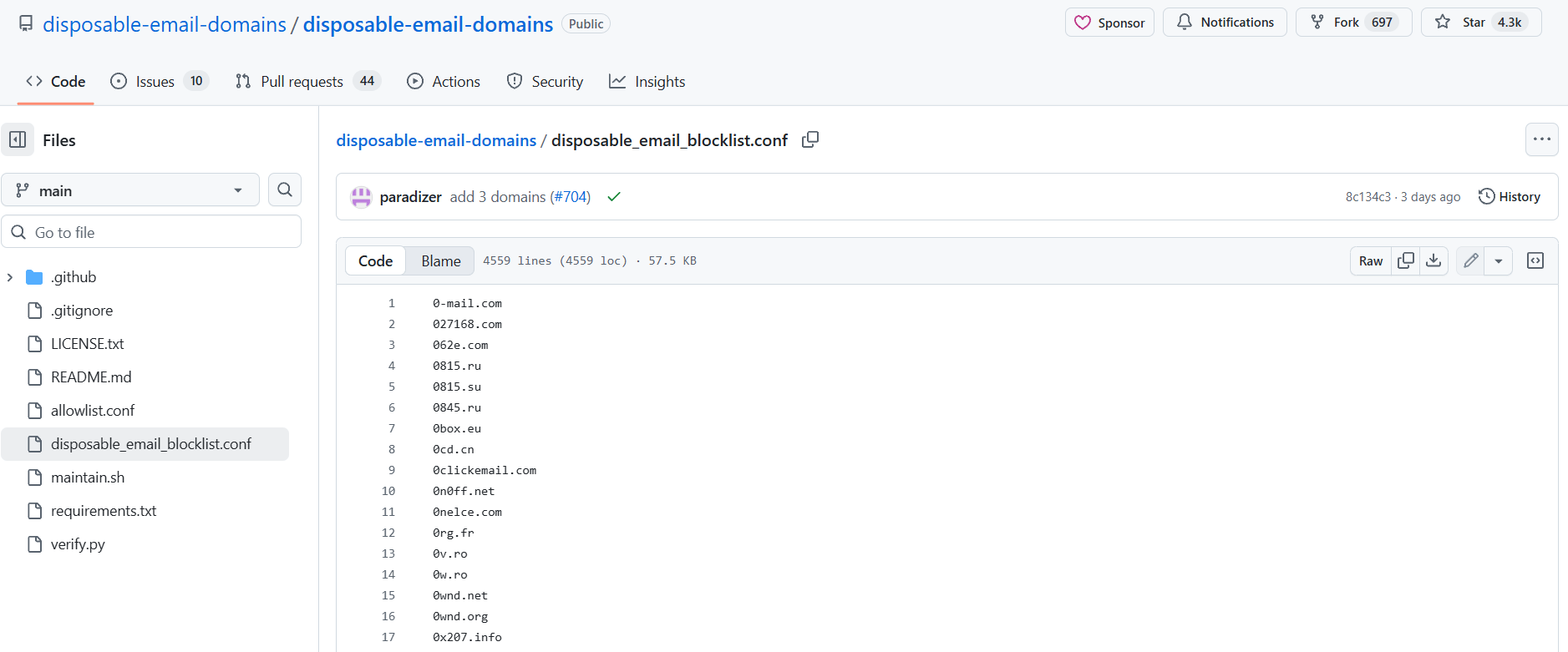The image size is (1568, 652).
Task: Switch to Blame view
Action: (440, 260)
